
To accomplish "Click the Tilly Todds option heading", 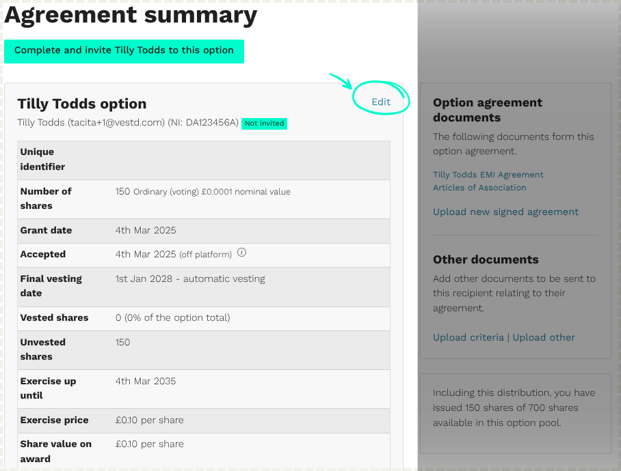I will pos(82,104).
